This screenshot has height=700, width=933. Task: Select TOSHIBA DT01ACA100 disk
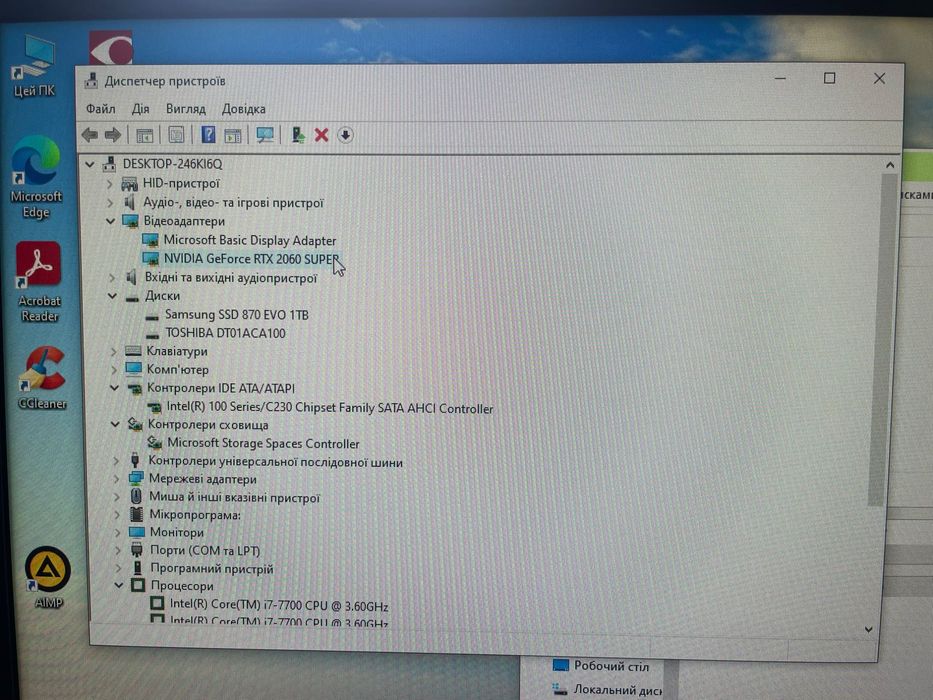225,333
